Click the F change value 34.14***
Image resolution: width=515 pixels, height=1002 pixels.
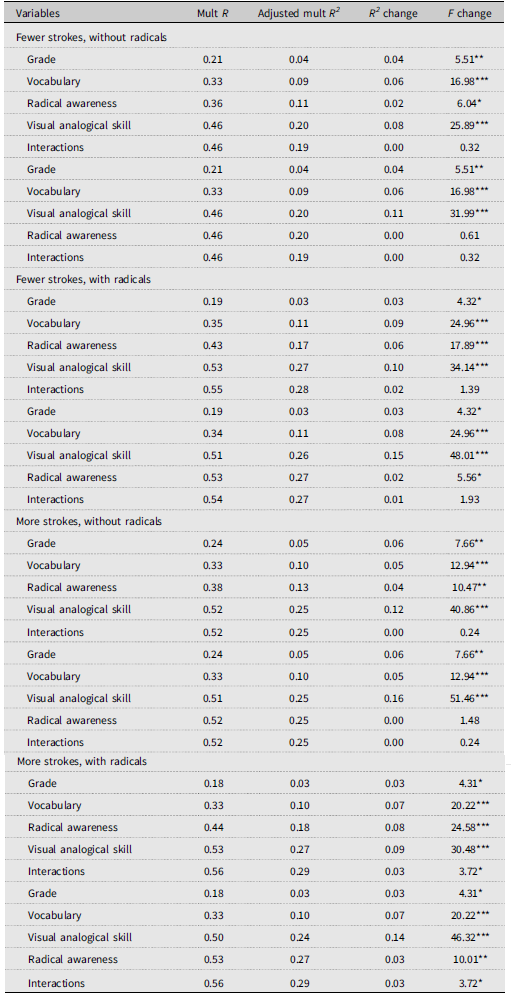tap(470, 367)
